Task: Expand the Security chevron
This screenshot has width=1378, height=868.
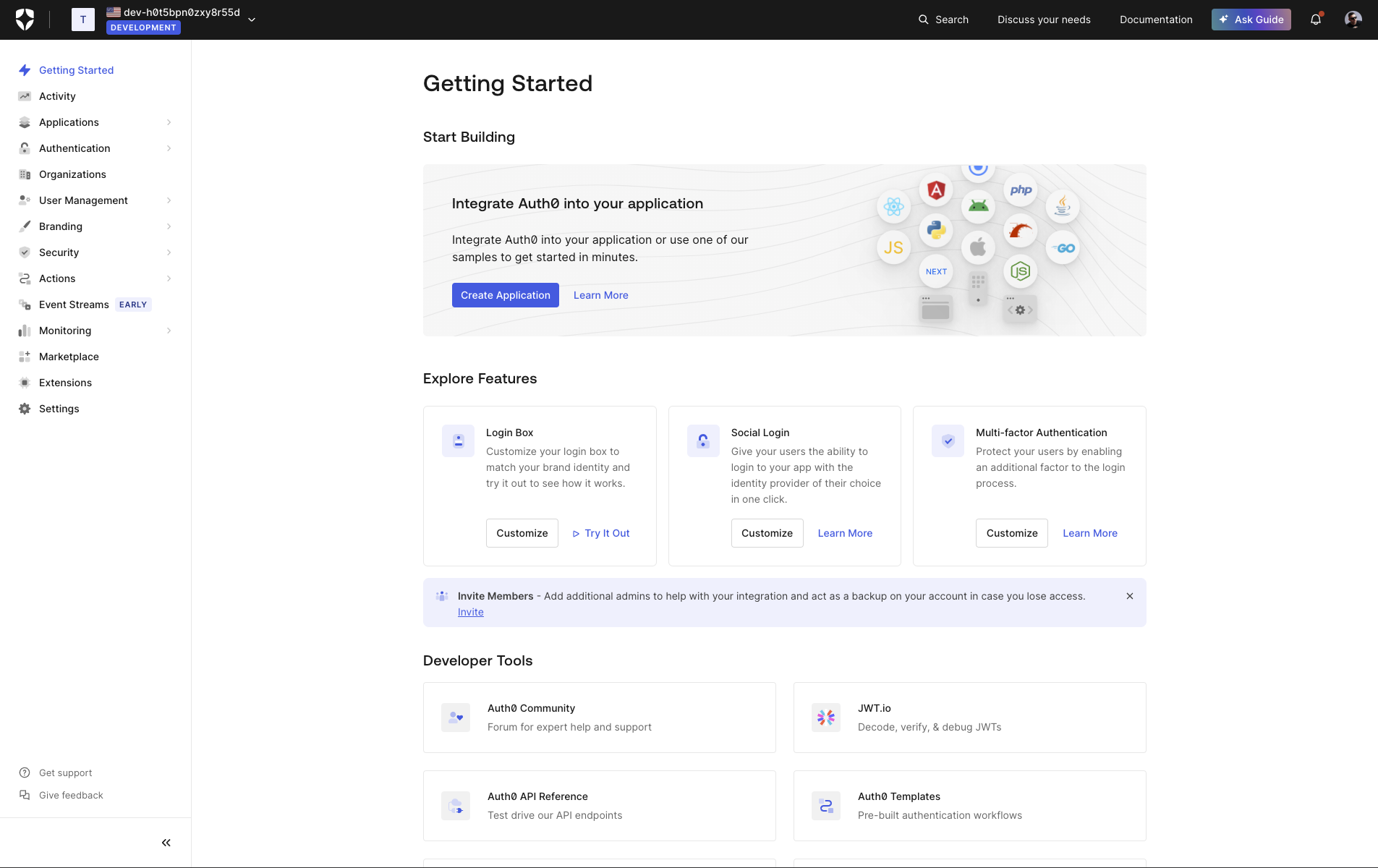Action: [x=169, y=252]
